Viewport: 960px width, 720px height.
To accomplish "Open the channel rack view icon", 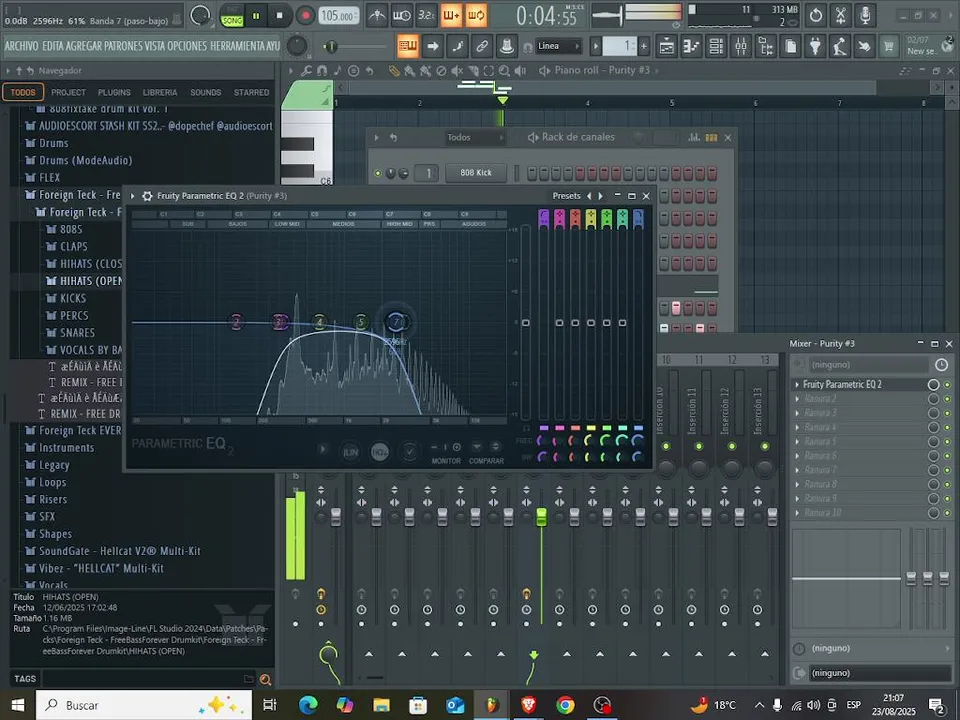I will click(716, 47).
